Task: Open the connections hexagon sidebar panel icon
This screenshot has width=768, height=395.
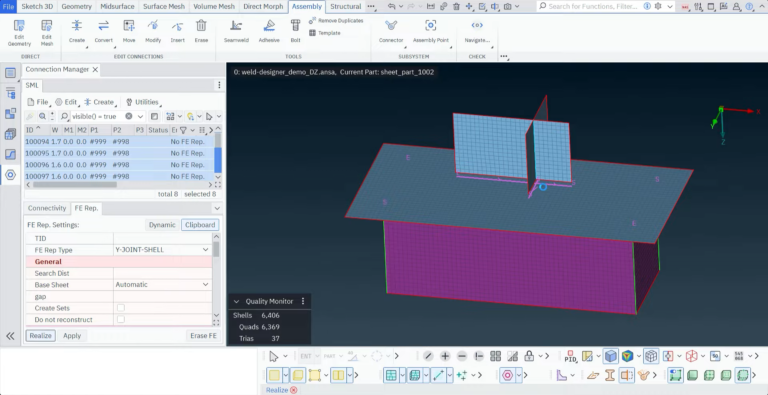Action: (10, 174)
